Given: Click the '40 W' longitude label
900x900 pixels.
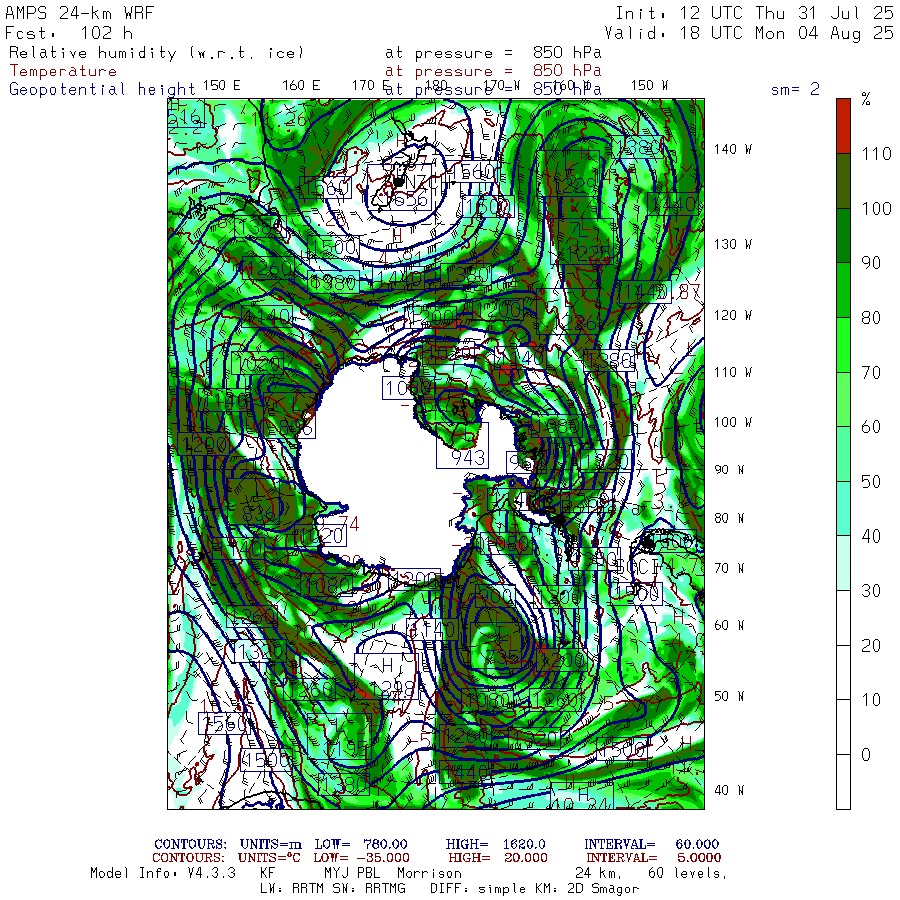Looking at the screenshot, I should point(729,790).
